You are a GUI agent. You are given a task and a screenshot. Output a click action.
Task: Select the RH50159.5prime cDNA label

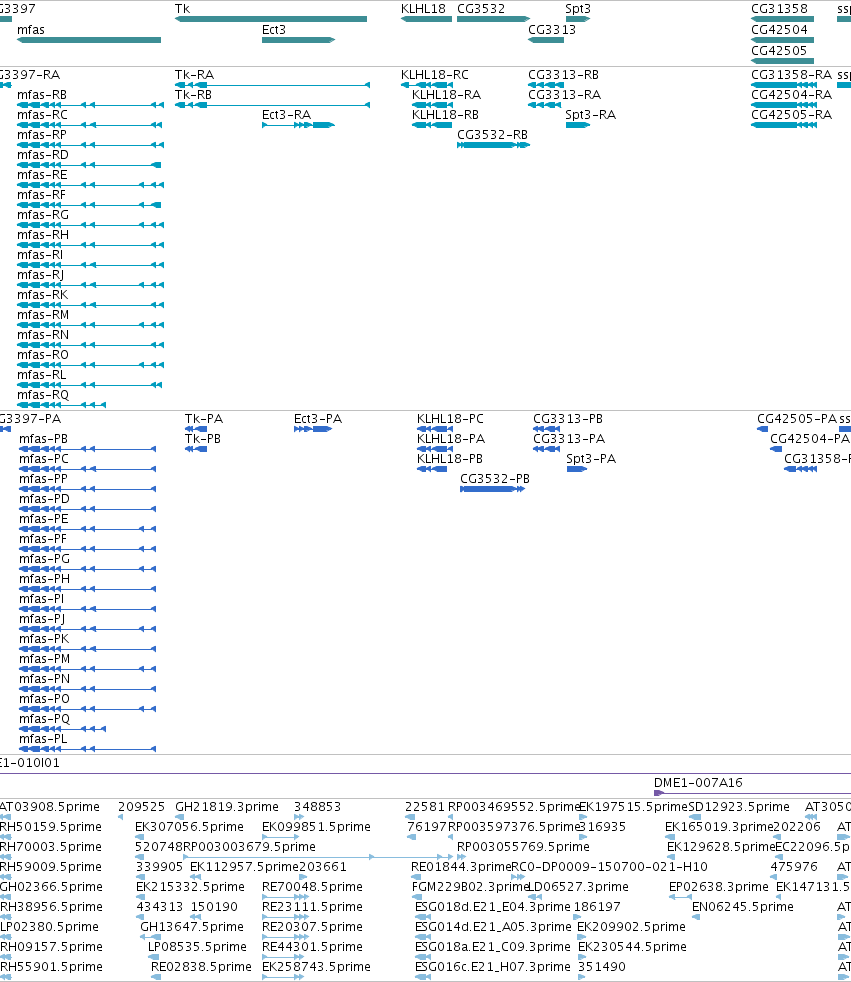pos(51,827)
